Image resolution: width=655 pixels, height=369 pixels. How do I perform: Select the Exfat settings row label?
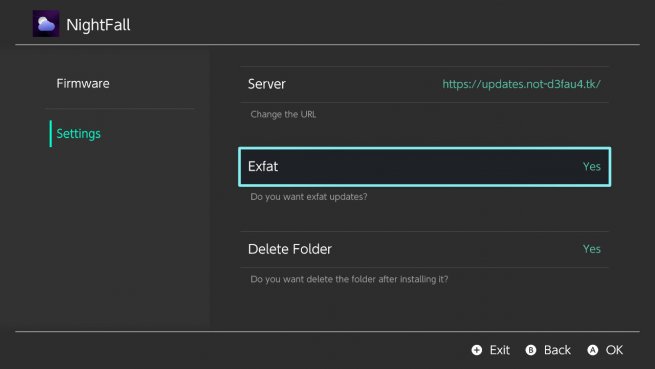[x=263, y=166]
